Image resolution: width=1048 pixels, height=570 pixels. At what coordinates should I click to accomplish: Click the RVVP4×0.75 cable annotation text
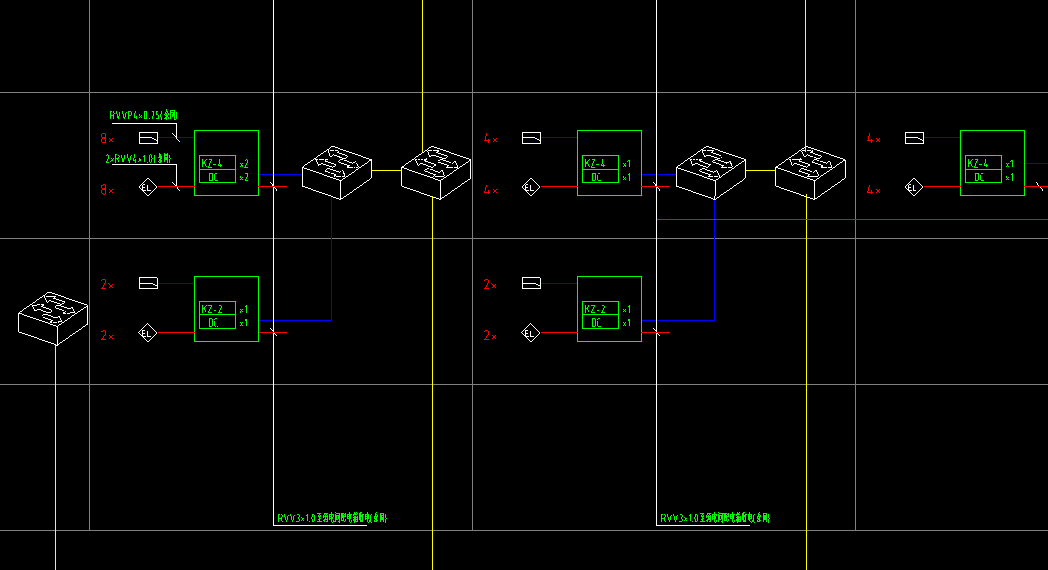[x=142, y=117]
